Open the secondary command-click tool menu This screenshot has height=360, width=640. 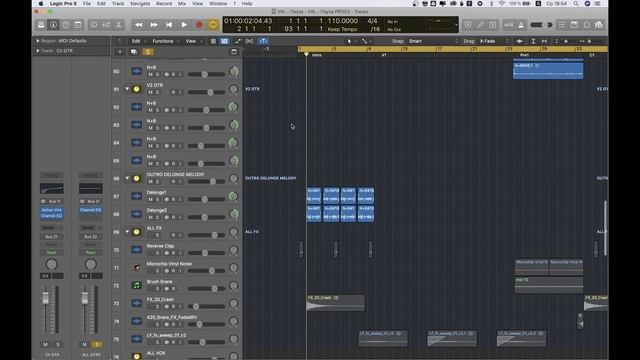(x=365, y=41)
